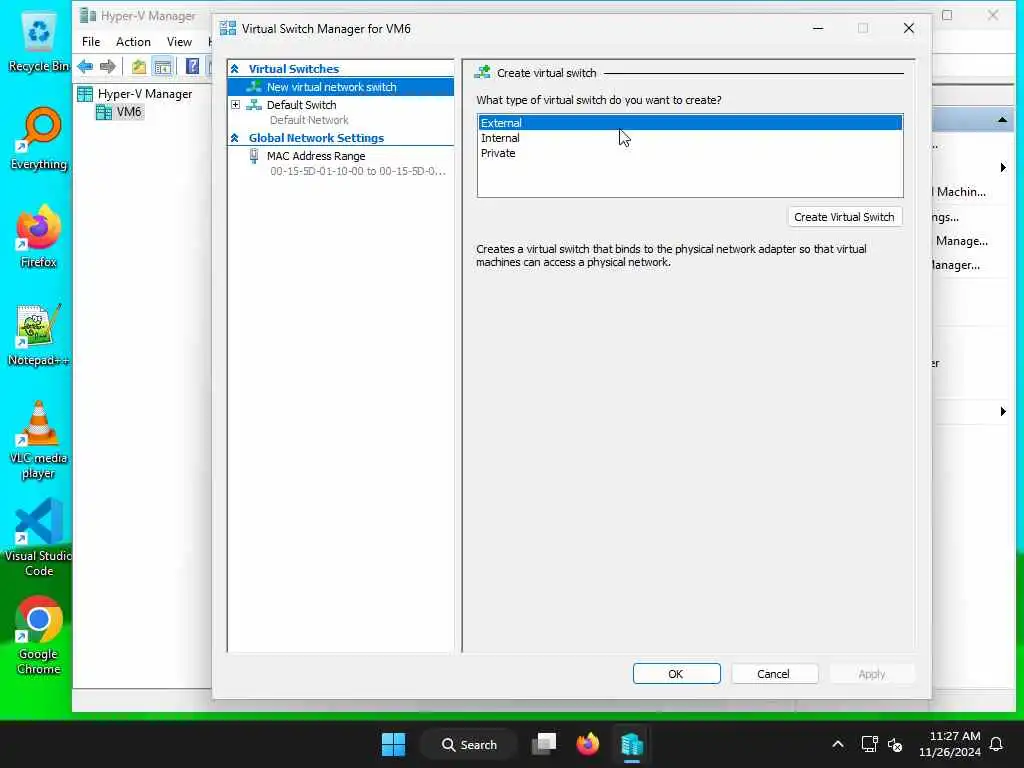1024x768 pixels.
Task: Open Firefox desktop shortcut
Action: click(x=39, y=237)
